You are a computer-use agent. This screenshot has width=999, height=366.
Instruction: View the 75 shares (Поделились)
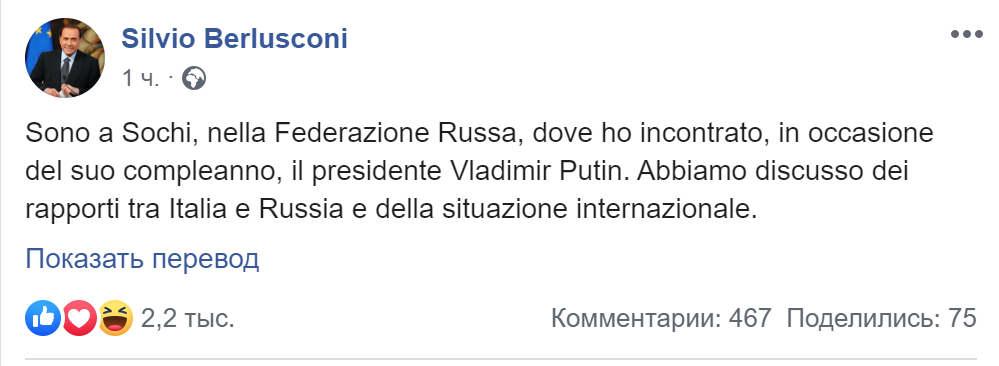[x=882, y=318]
